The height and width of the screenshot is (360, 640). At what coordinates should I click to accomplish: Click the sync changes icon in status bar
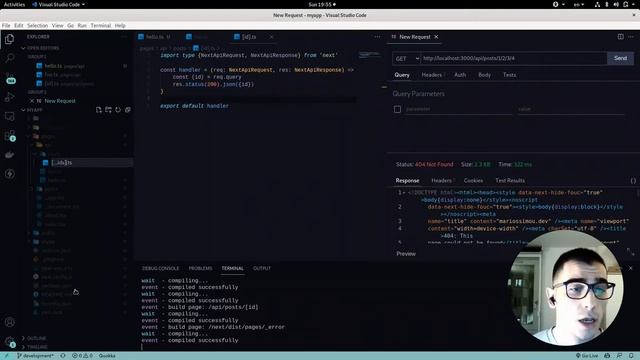click(x=63, y=356)
